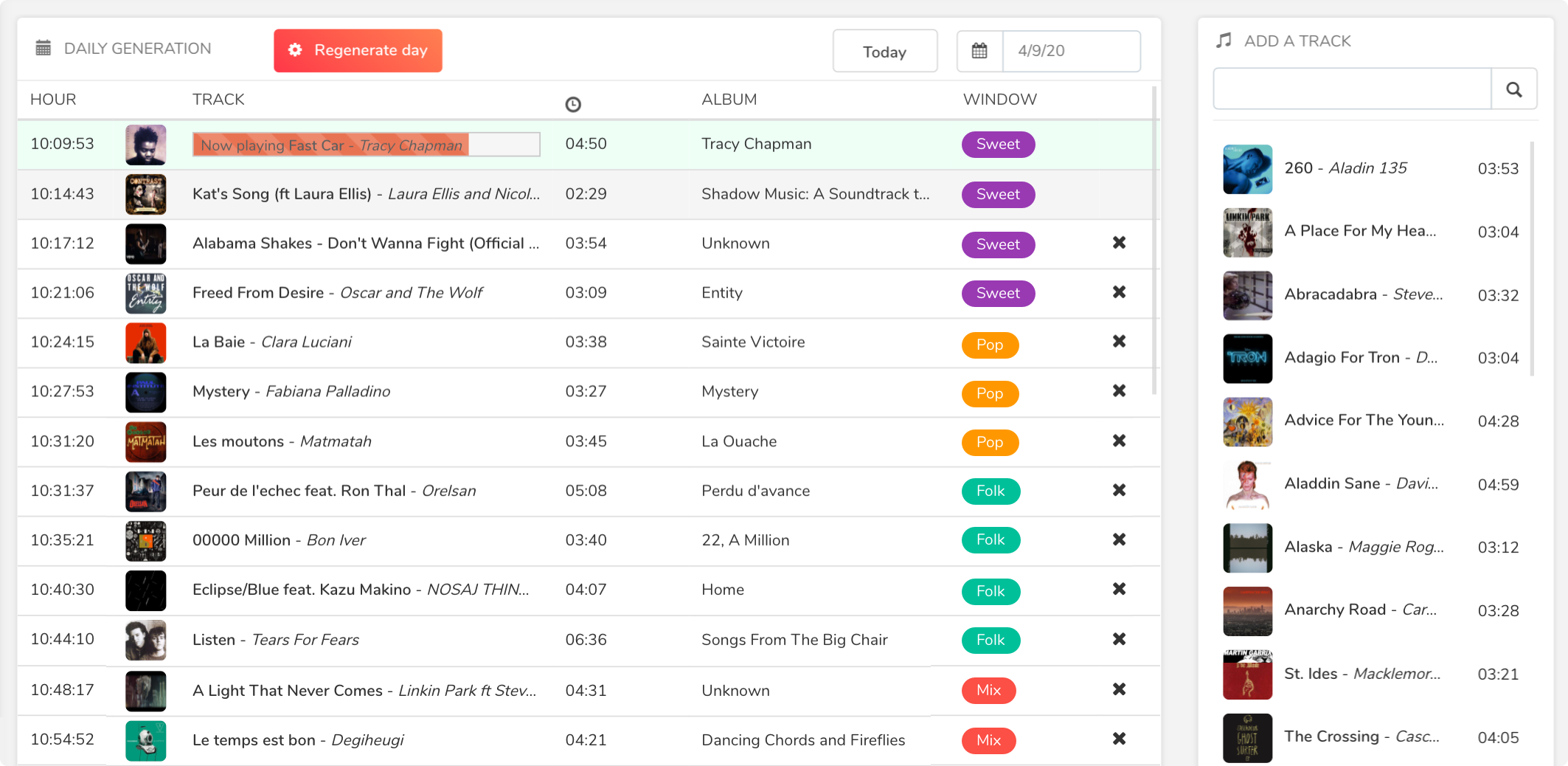Select Adagio For Tron track
Screen dimensions: 1568x766
point(1371,359)
